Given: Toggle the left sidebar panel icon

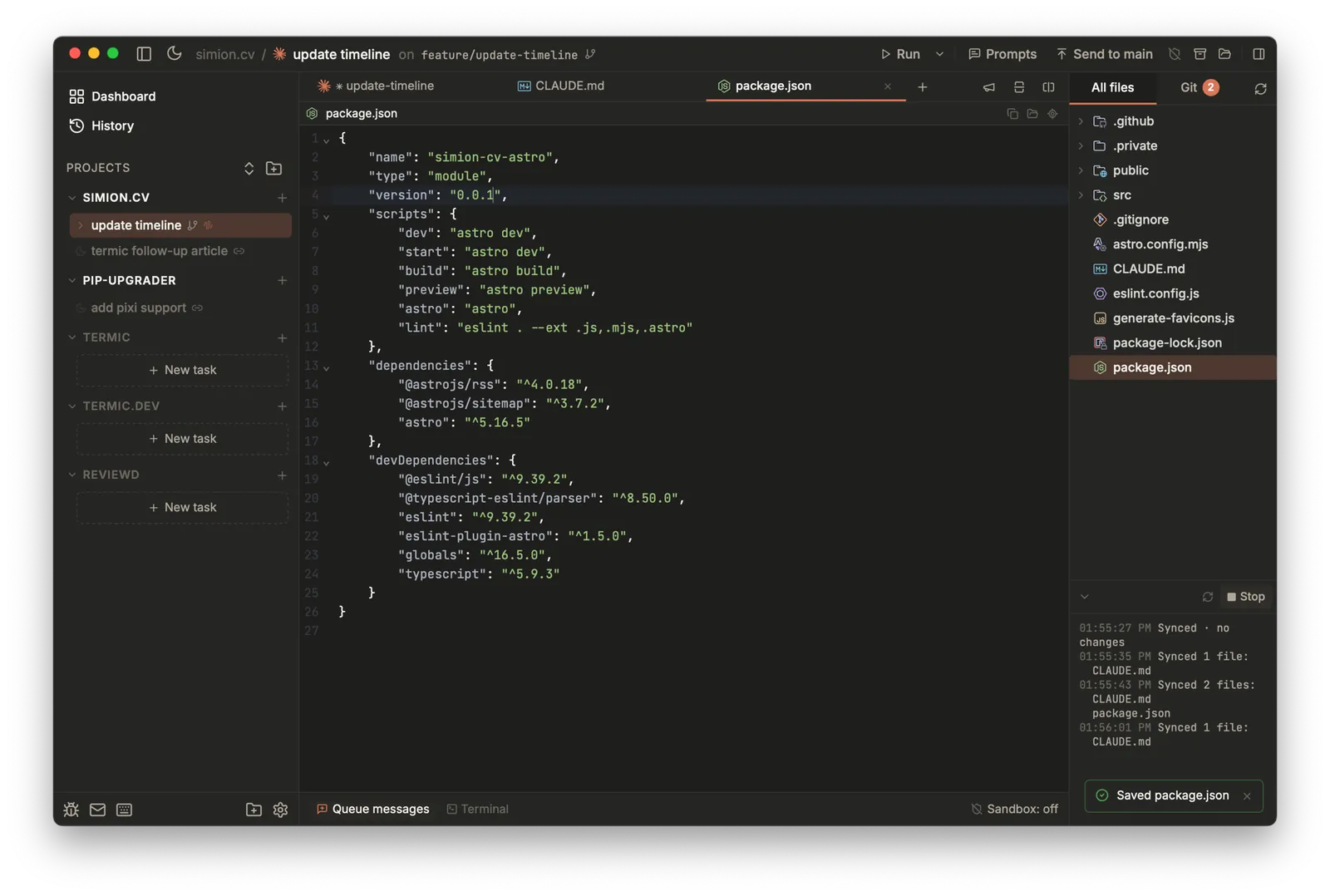Looking at the screenshot, I should [144, 54].
